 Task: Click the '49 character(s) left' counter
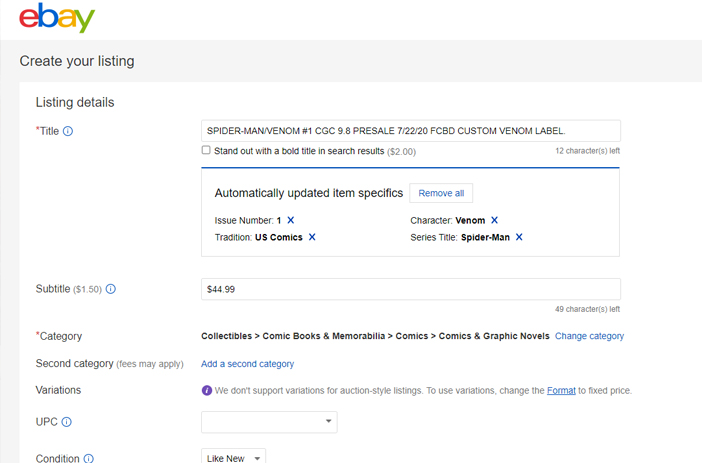587,309
